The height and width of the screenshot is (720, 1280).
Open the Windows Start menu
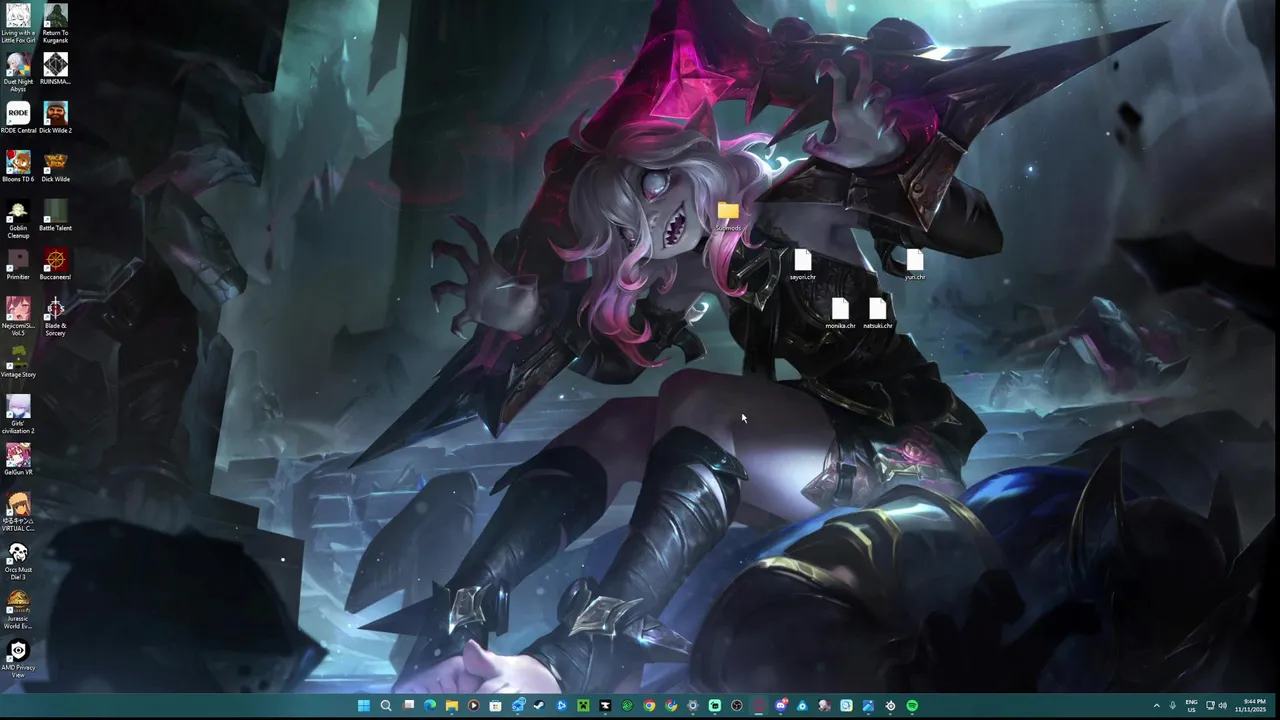(364, 705)
